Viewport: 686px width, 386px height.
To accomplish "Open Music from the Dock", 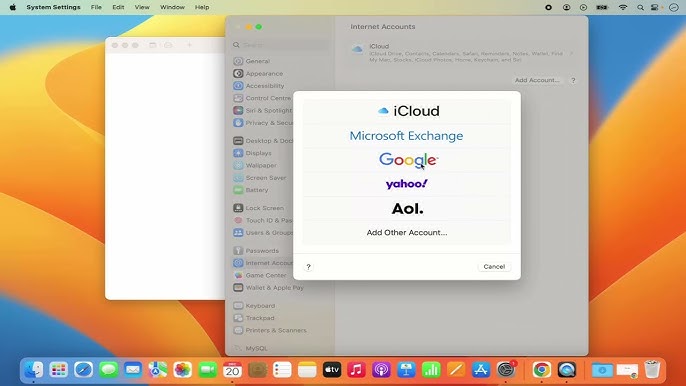I will click(x=357, y=370).
